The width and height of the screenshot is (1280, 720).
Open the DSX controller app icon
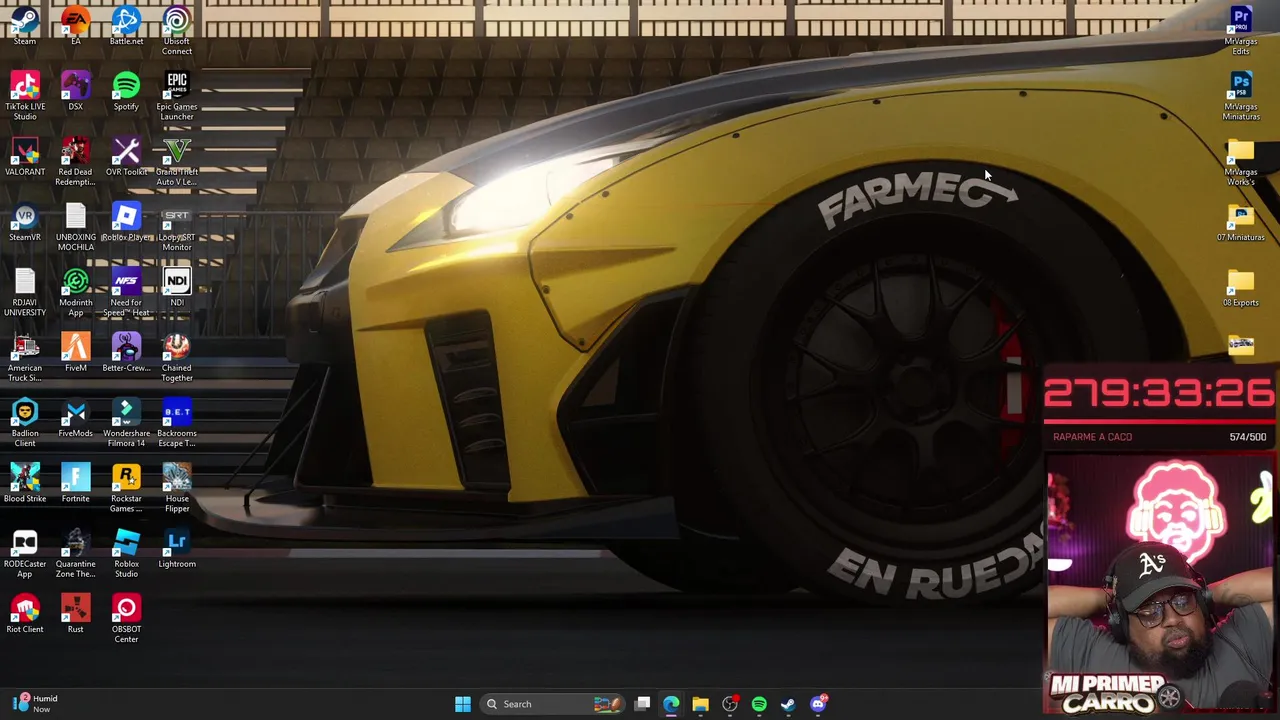(75, 90)
